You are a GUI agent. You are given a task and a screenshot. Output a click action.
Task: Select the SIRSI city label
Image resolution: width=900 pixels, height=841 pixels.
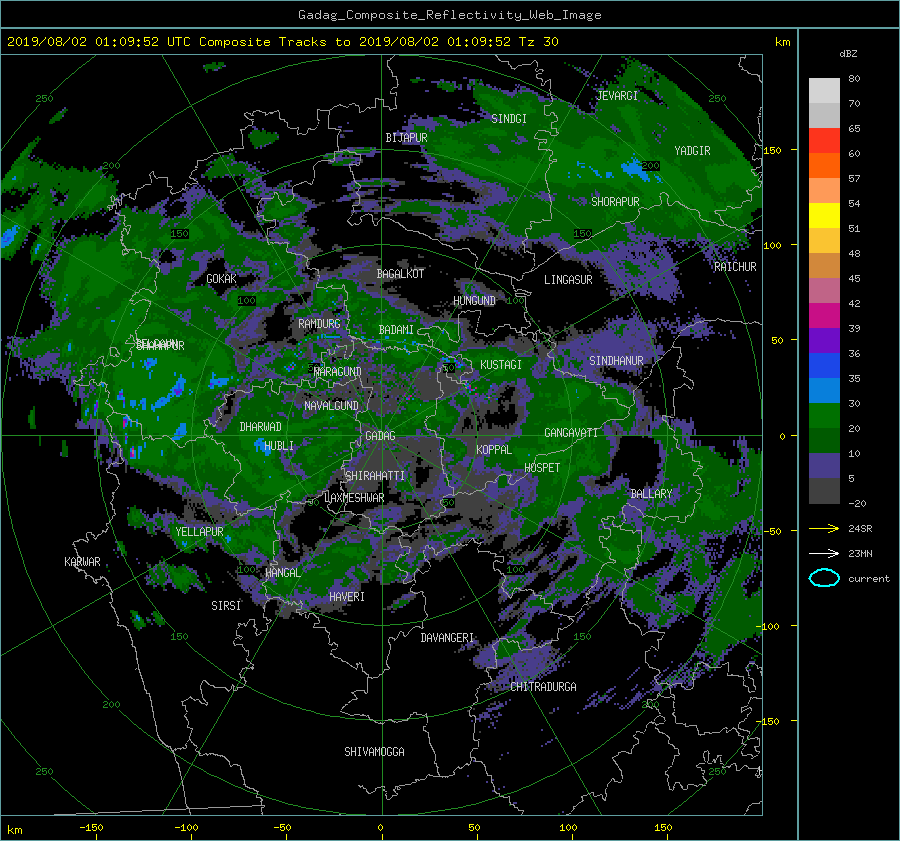click(226, 606)
